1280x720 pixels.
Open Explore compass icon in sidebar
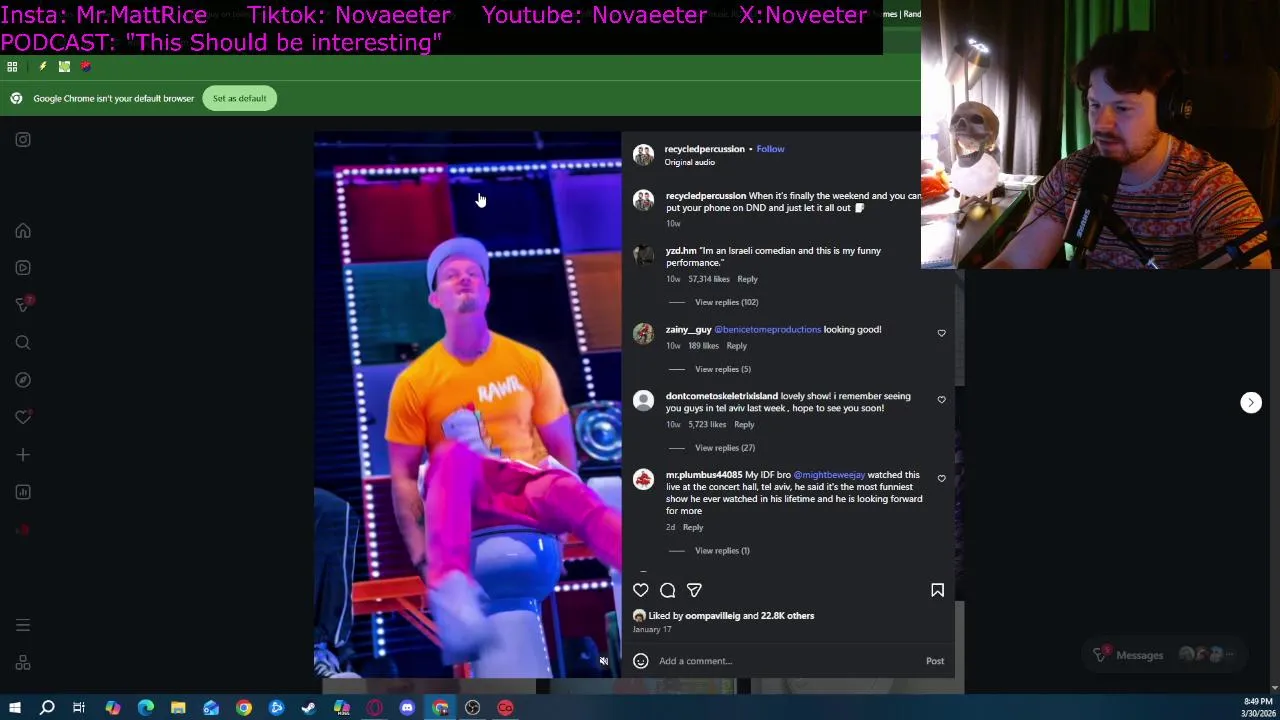coord(23,380)
